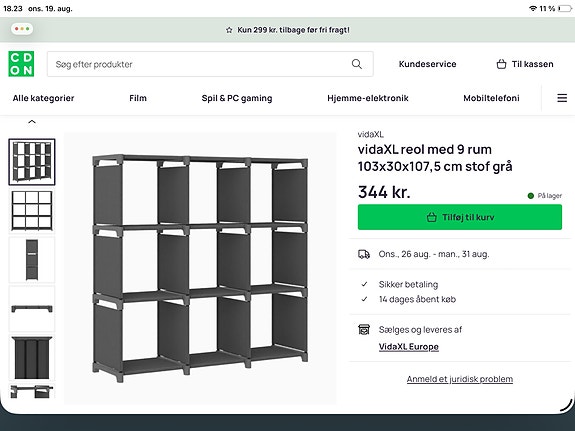
Task: Click Anmeld et juridisk problem link
Action: (460, 379)
